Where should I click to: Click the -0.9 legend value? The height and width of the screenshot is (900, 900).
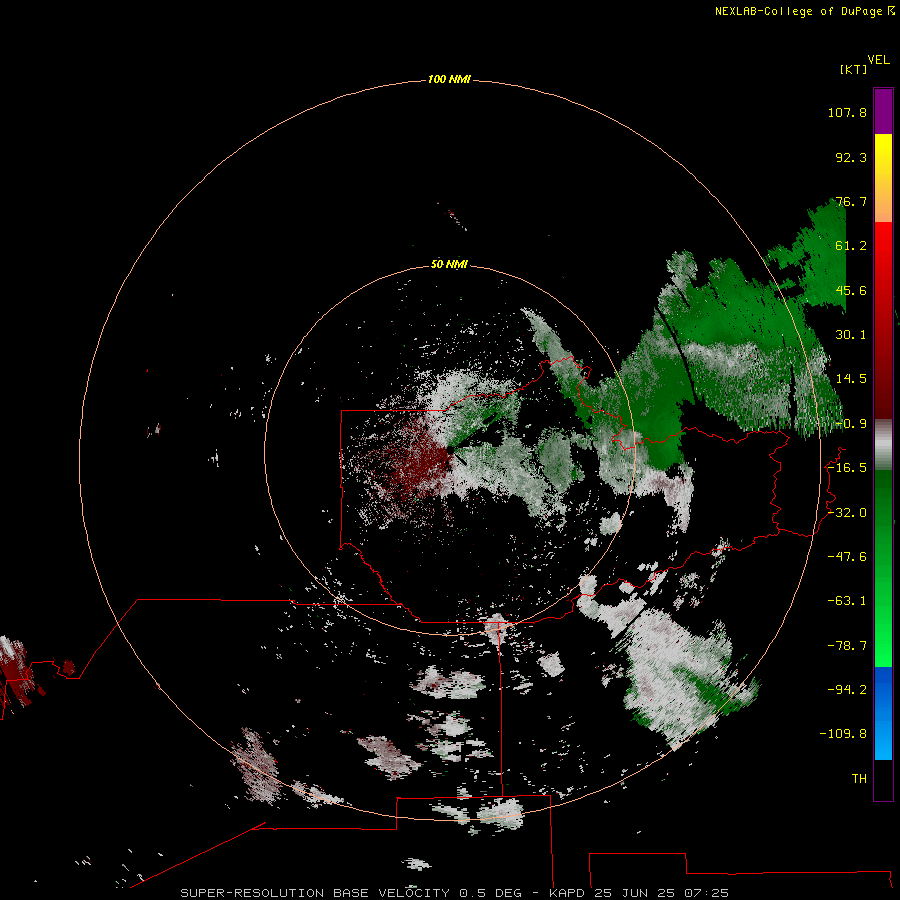(851, 424)
